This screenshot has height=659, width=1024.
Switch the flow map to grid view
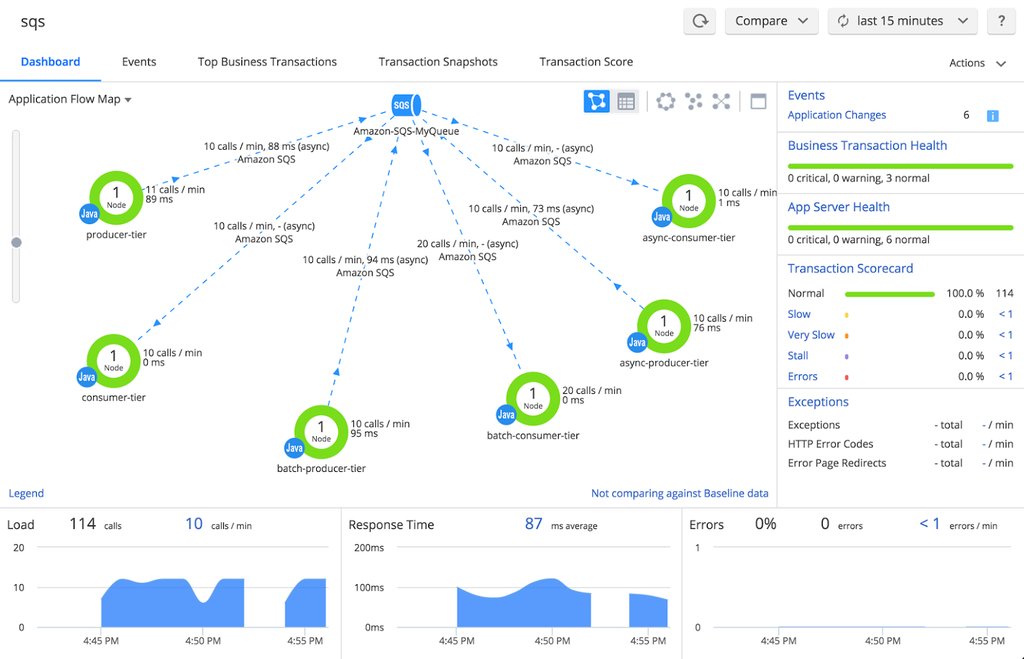(x=627, y=101)
